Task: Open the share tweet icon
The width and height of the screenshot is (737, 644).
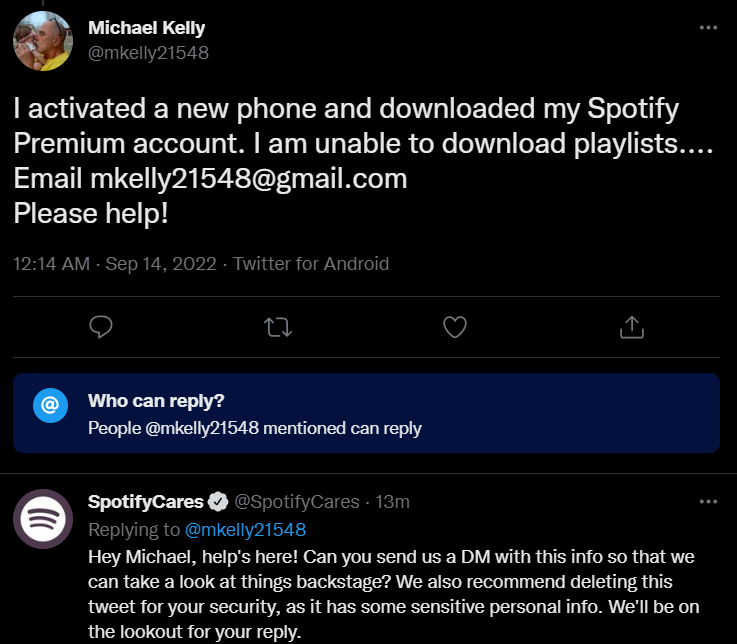Action: click(x=631, y=326)
